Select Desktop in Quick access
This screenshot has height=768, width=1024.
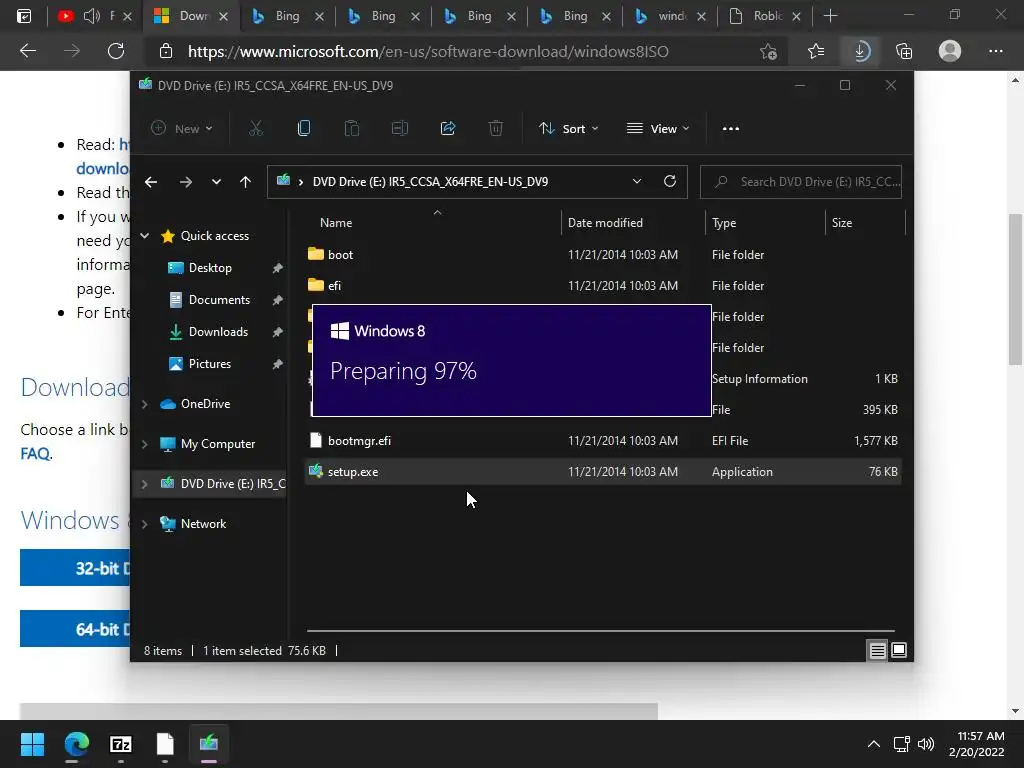210,268
